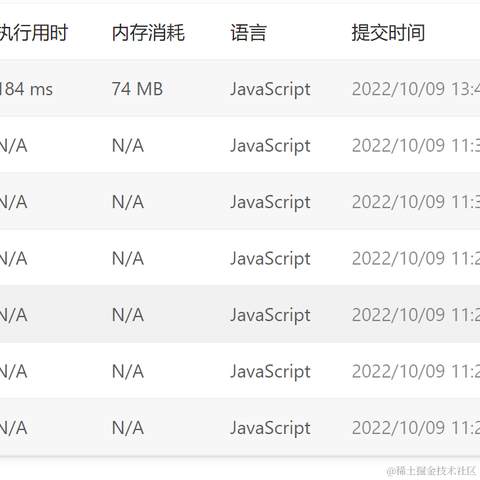Select the 语言 column header

tap(248, 33)
